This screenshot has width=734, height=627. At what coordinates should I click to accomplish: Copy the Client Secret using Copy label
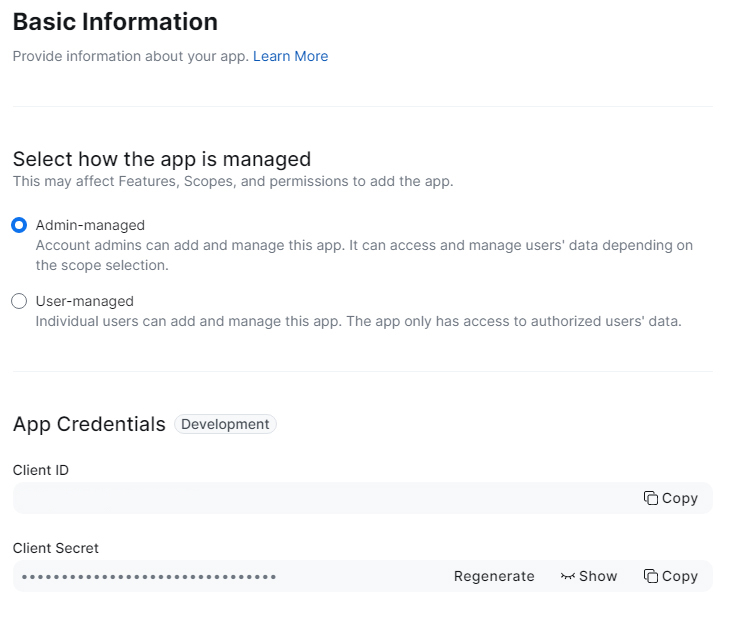[x=680, y=576]
